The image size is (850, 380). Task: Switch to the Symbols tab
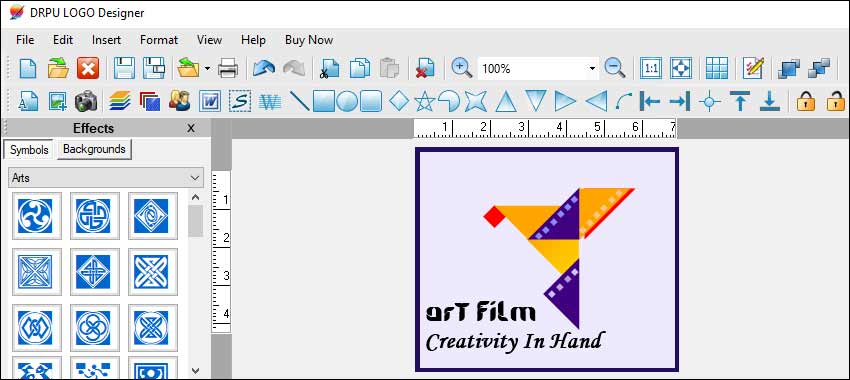tap(29, 150)
